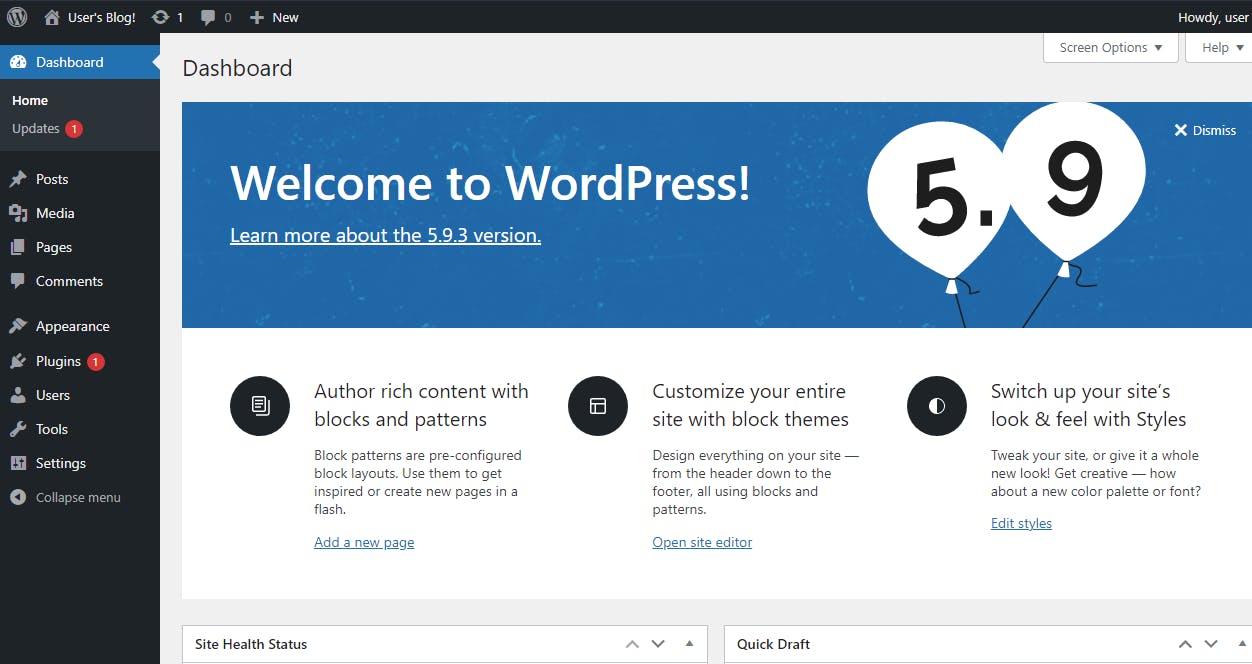Viewport: 1252px width, 664px height.
Task: Open Updates submenu item
Action: (x=36, y=129)
